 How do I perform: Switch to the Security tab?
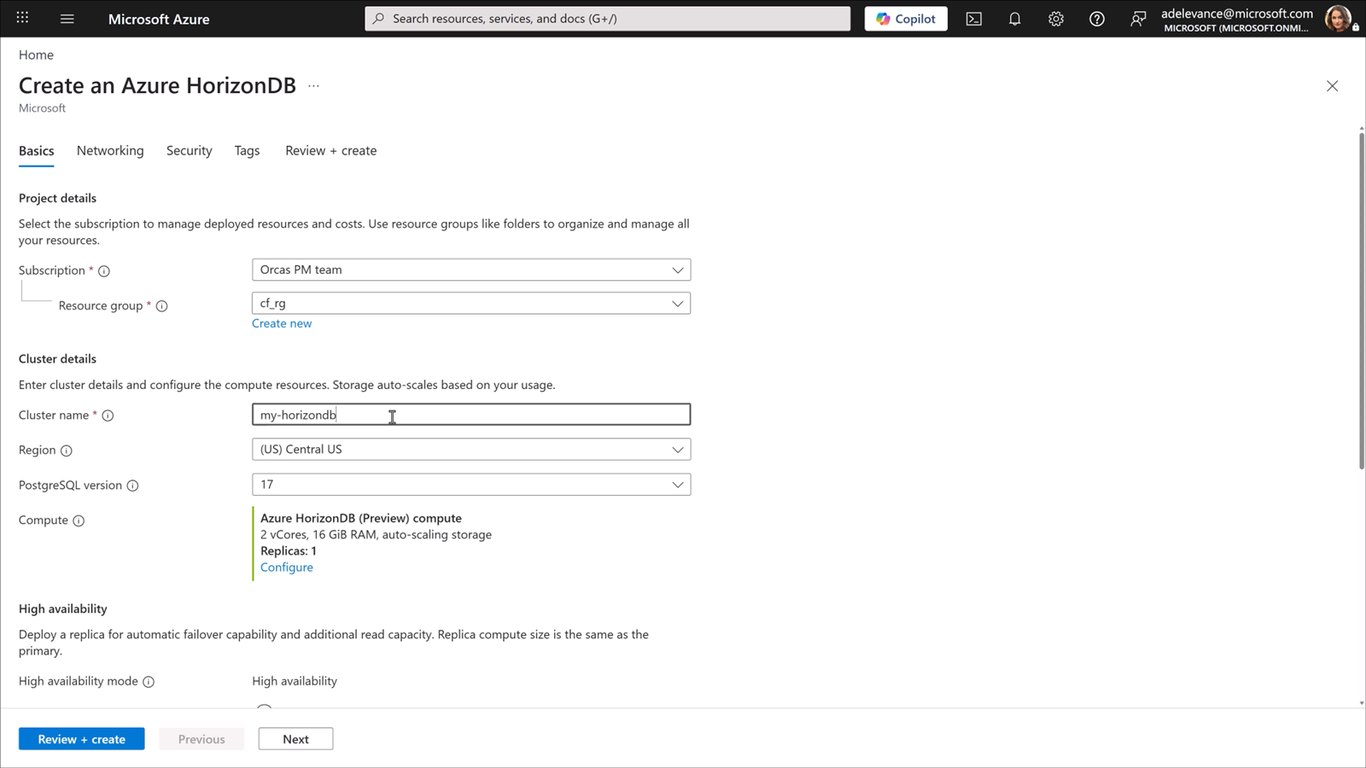[x=189, y=150]
